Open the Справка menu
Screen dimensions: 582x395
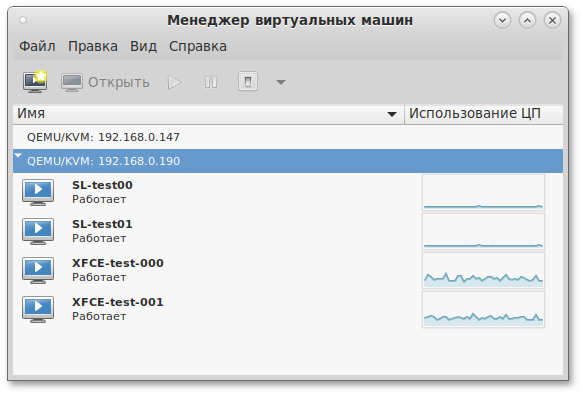[x=198, y=46]
